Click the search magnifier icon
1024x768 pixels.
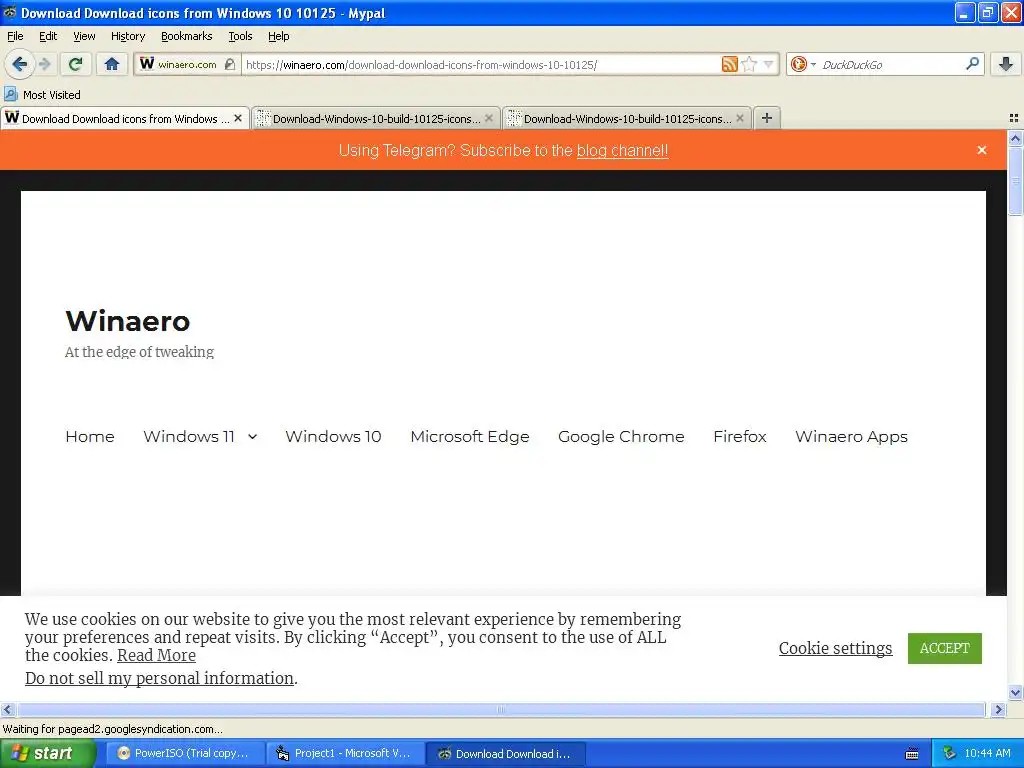[x=972, y=64]
